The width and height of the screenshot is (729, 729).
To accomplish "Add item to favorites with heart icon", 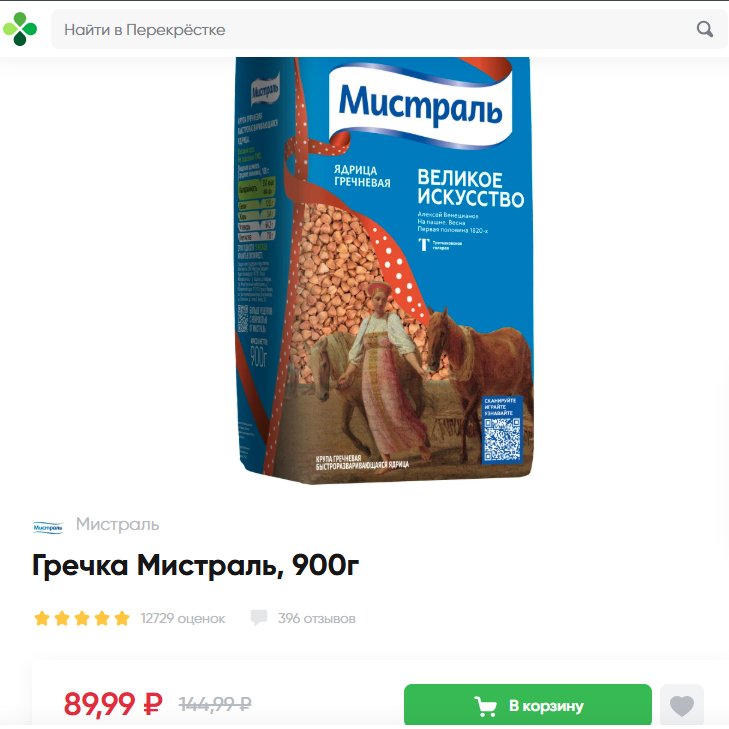I will tap(682, 706).
